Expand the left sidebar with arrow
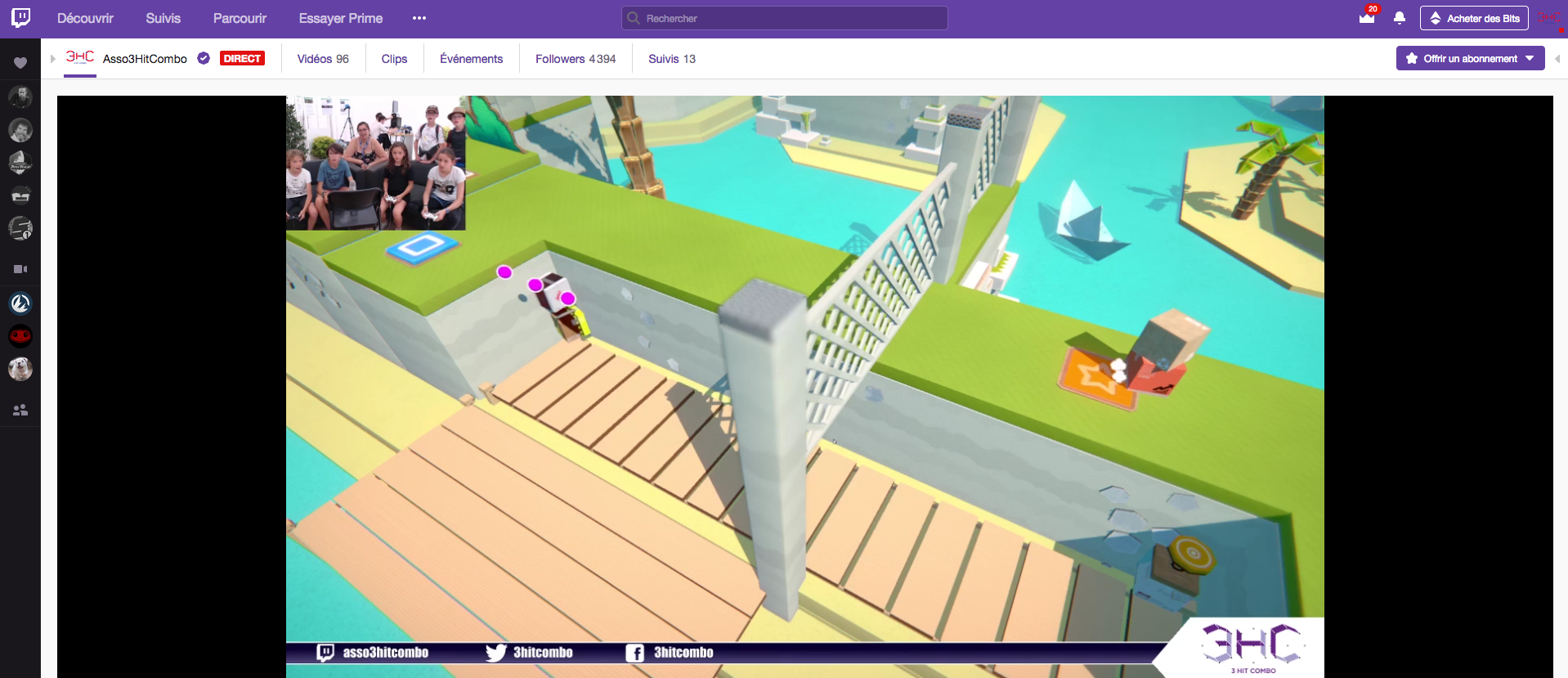Screen dimensions: 1568x678 pyautogui.click(x=53, y=59)
